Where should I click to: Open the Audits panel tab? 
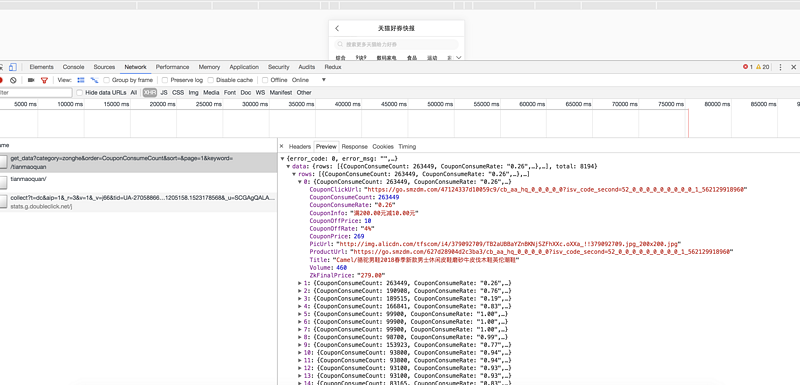click(307, 67)
